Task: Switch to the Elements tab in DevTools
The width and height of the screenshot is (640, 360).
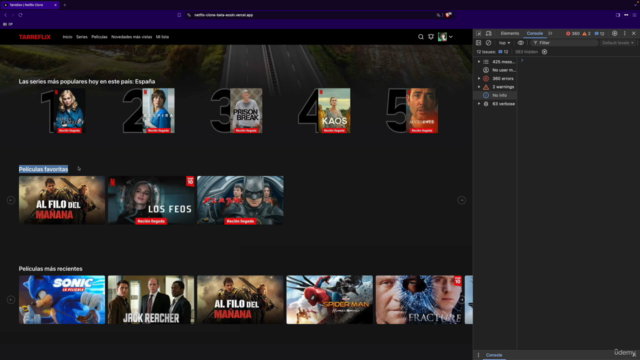Action: (x=510, y=33)
